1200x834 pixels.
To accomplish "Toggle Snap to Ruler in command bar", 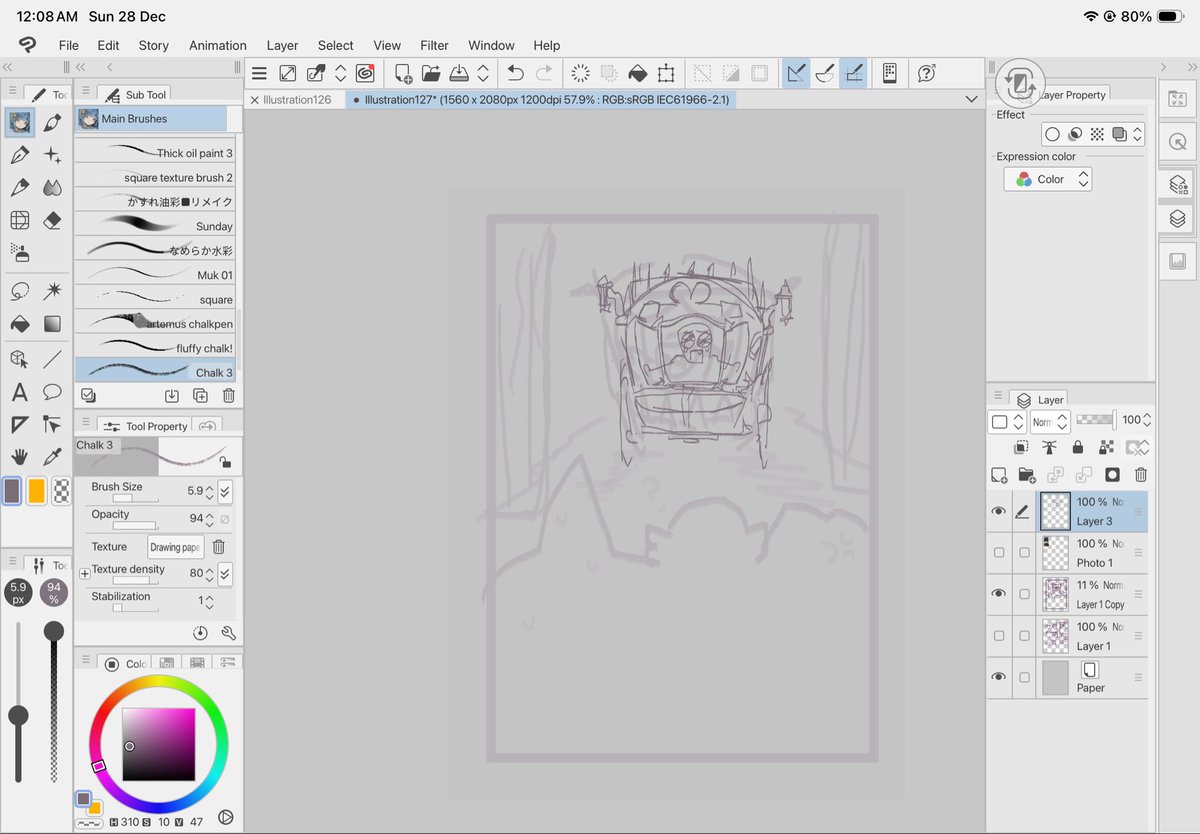I will coord(796,73).
